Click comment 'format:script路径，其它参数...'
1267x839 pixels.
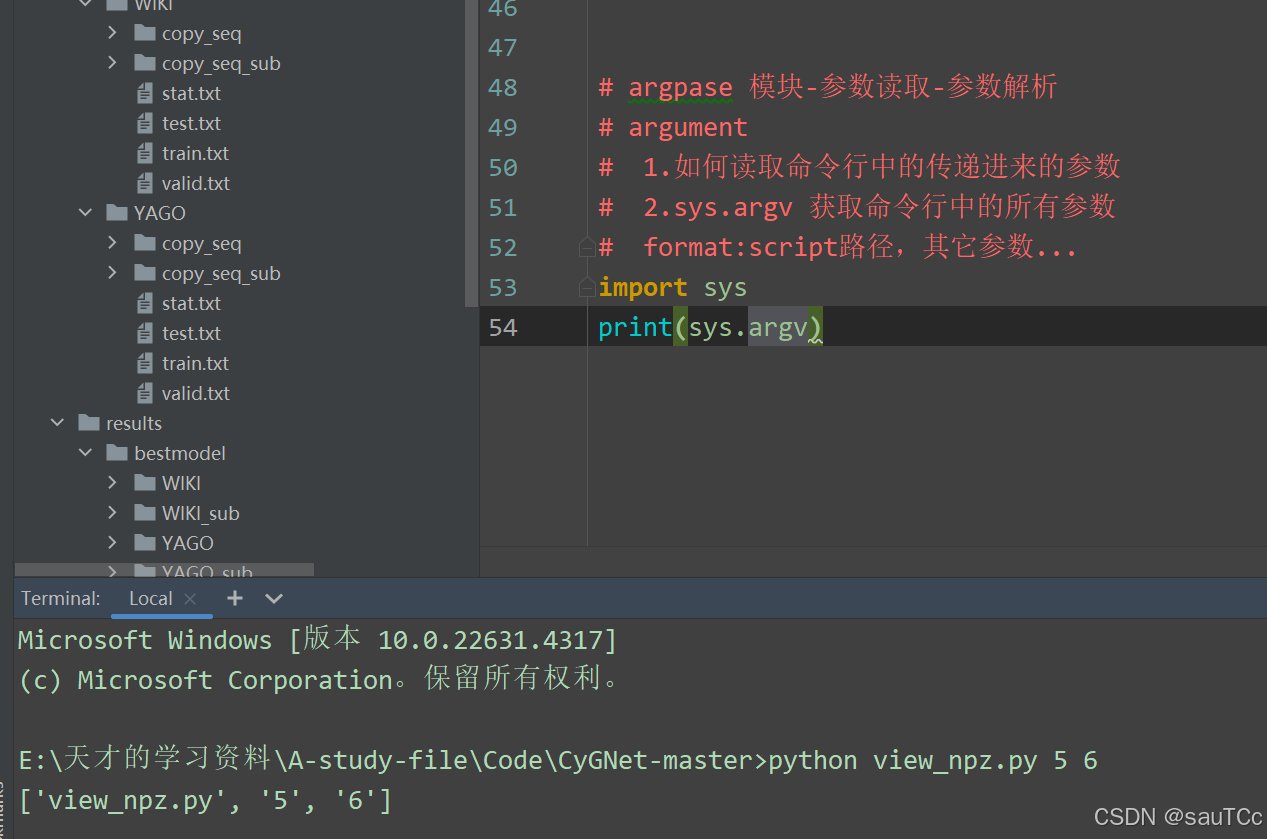(860, 247)
